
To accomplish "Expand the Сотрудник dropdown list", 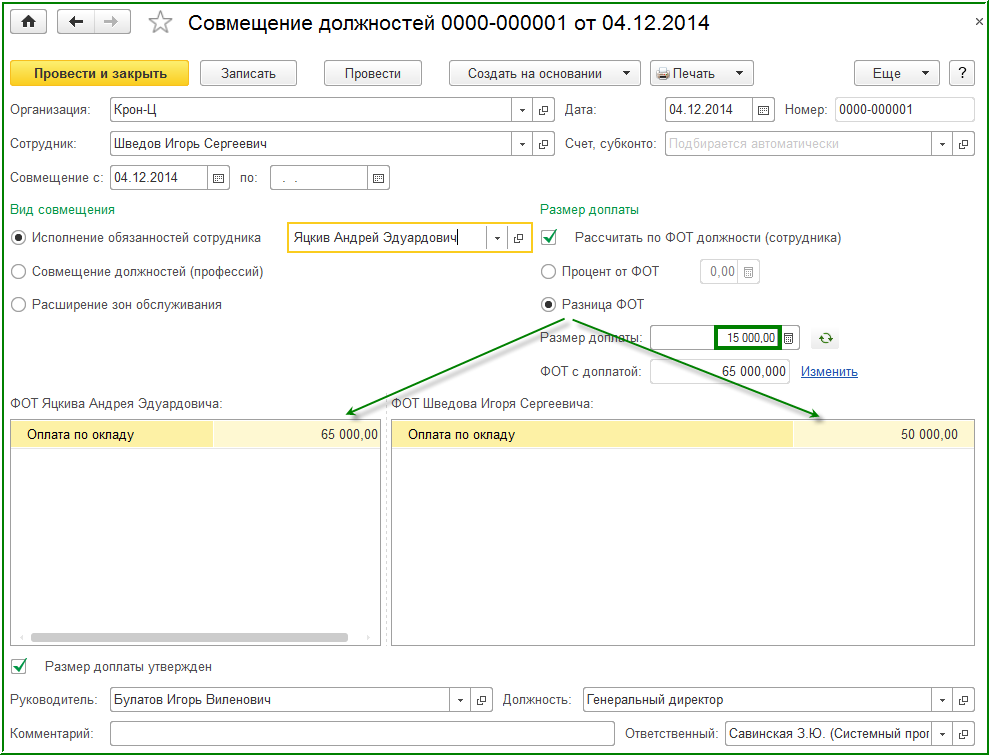I will [523, 144].
